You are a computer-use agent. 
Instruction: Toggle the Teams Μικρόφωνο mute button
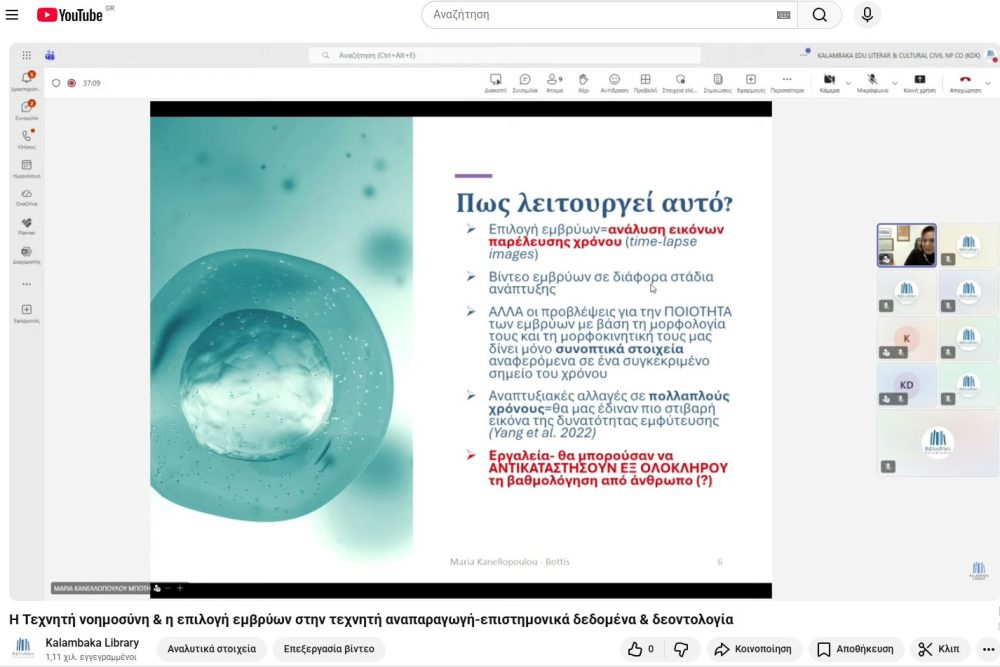point(872,81)
